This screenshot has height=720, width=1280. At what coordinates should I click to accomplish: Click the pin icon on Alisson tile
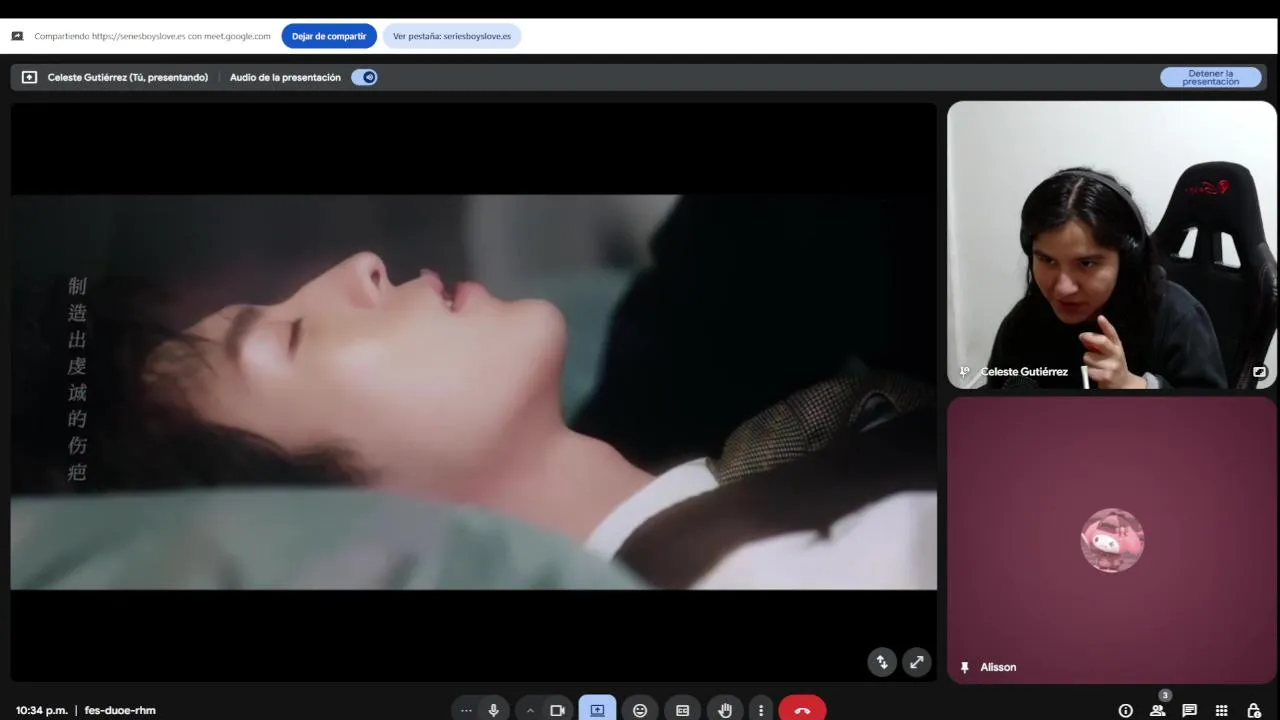point(964,667)
